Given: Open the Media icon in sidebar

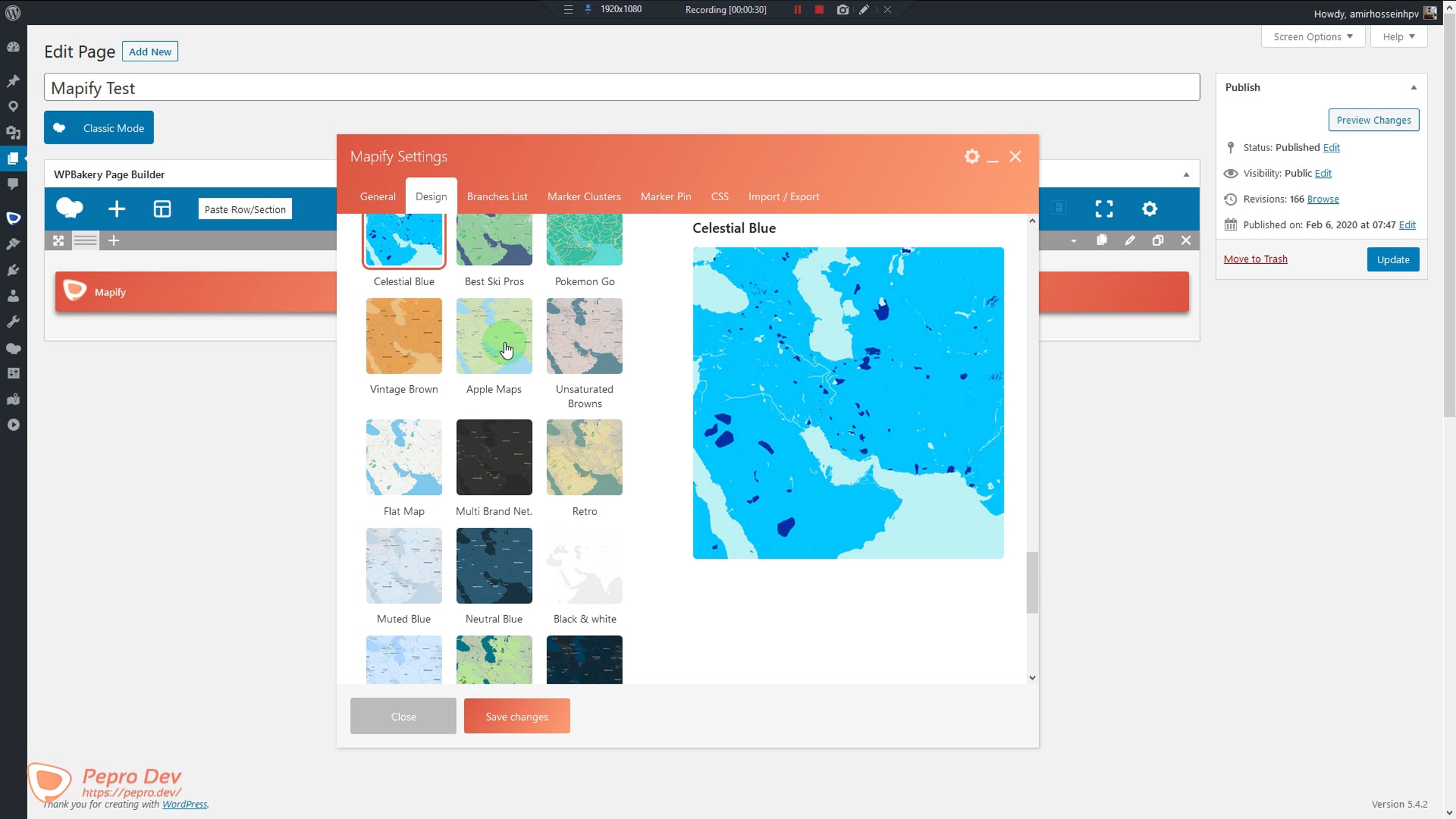Looking at the screenshot, I should tap(13, 132).
